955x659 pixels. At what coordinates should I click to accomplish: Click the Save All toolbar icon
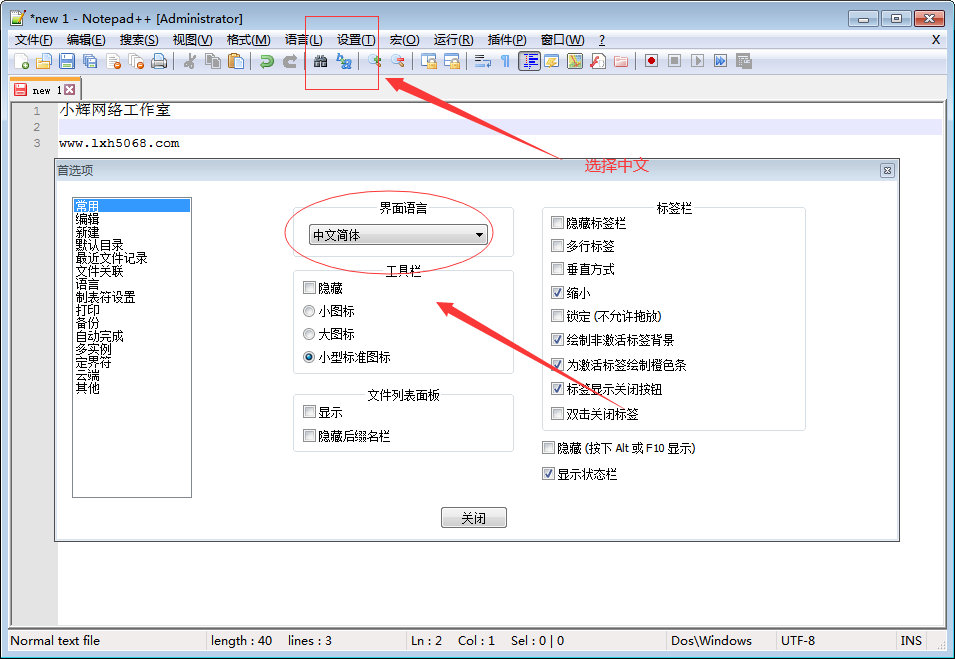[90, 61]
